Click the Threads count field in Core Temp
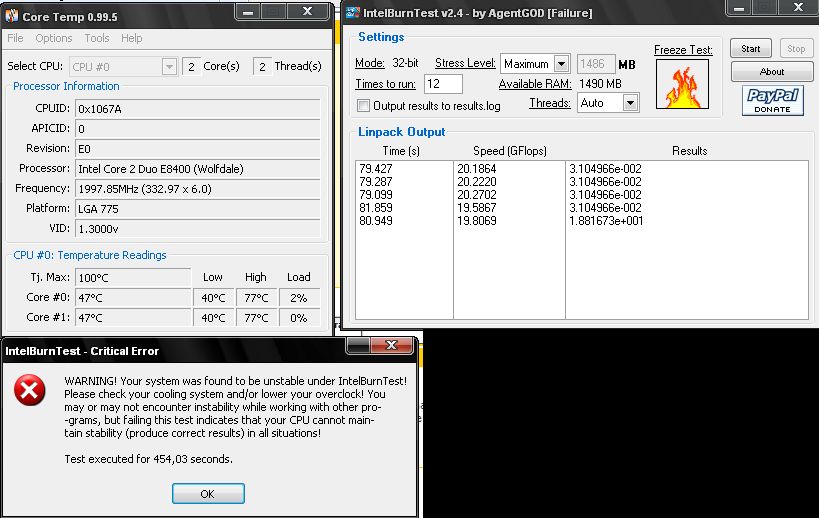The width and height of the screenshot is (819, 518). point(262,67)
